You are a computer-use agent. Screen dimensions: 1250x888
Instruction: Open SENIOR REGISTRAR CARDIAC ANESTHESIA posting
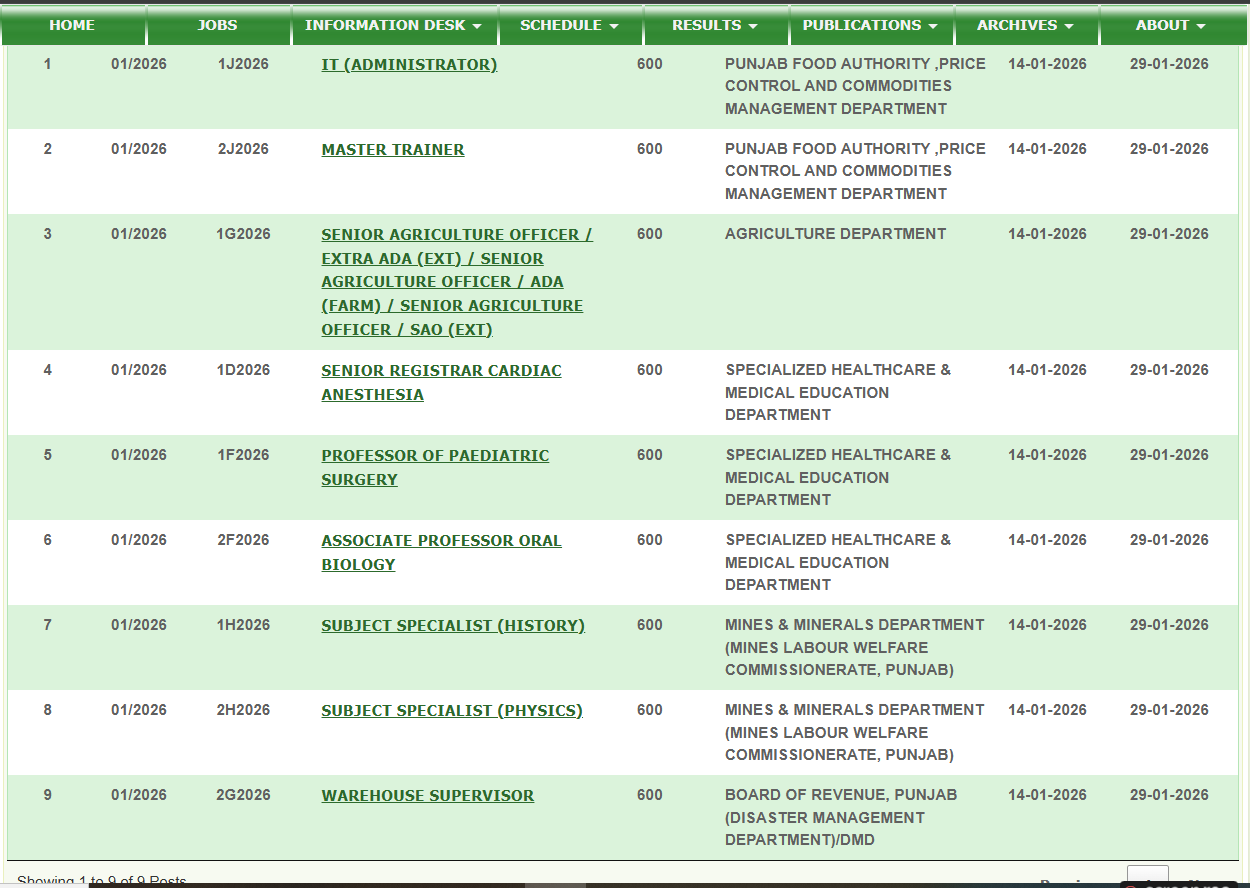point(441,381)
